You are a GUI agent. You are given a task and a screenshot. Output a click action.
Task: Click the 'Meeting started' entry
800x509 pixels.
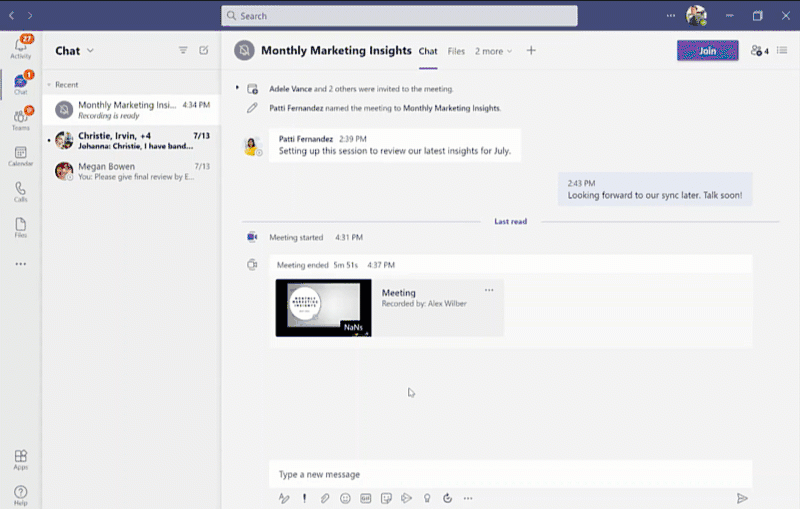click(x=296, y=237)
